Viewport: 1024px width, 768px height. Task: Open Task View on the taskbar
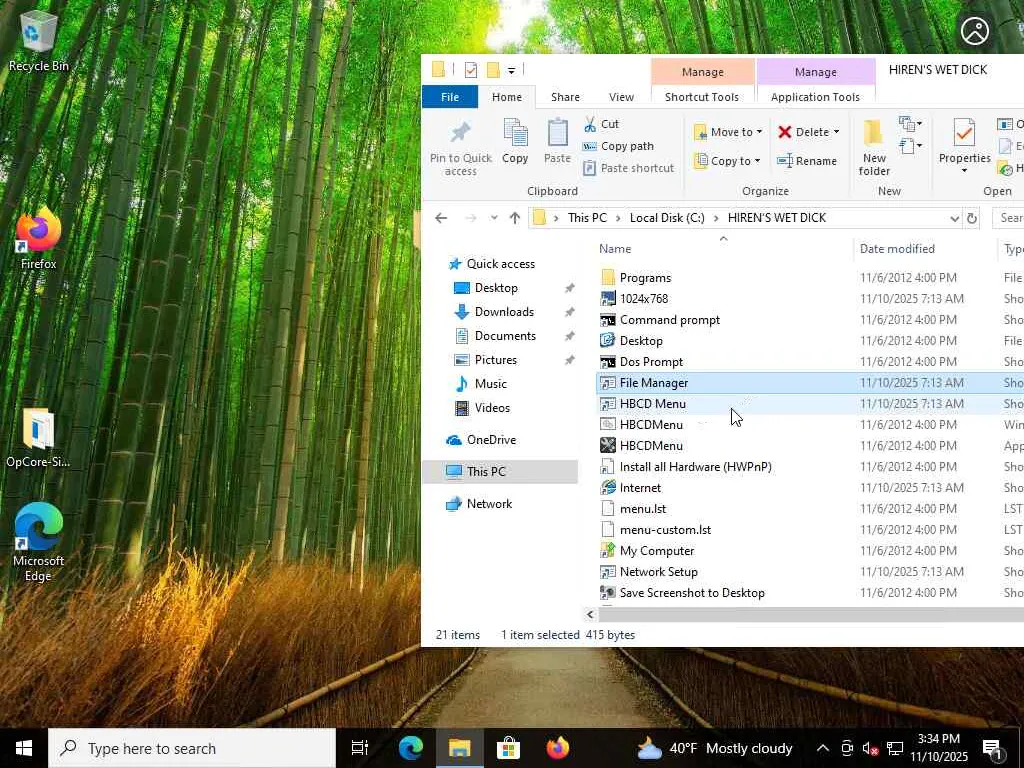click(x=360, y=748)
